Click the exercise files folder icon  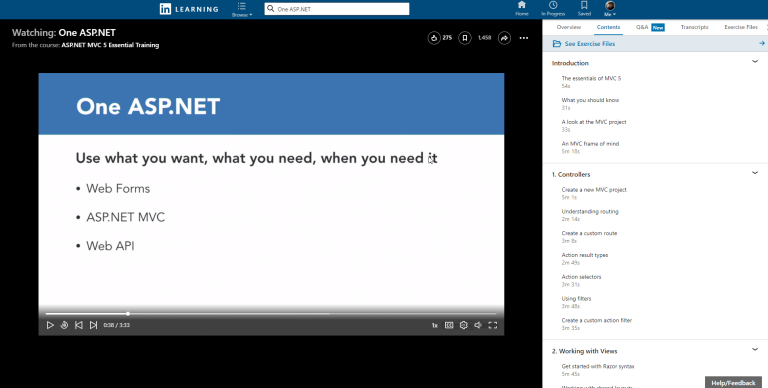[556, 44]
